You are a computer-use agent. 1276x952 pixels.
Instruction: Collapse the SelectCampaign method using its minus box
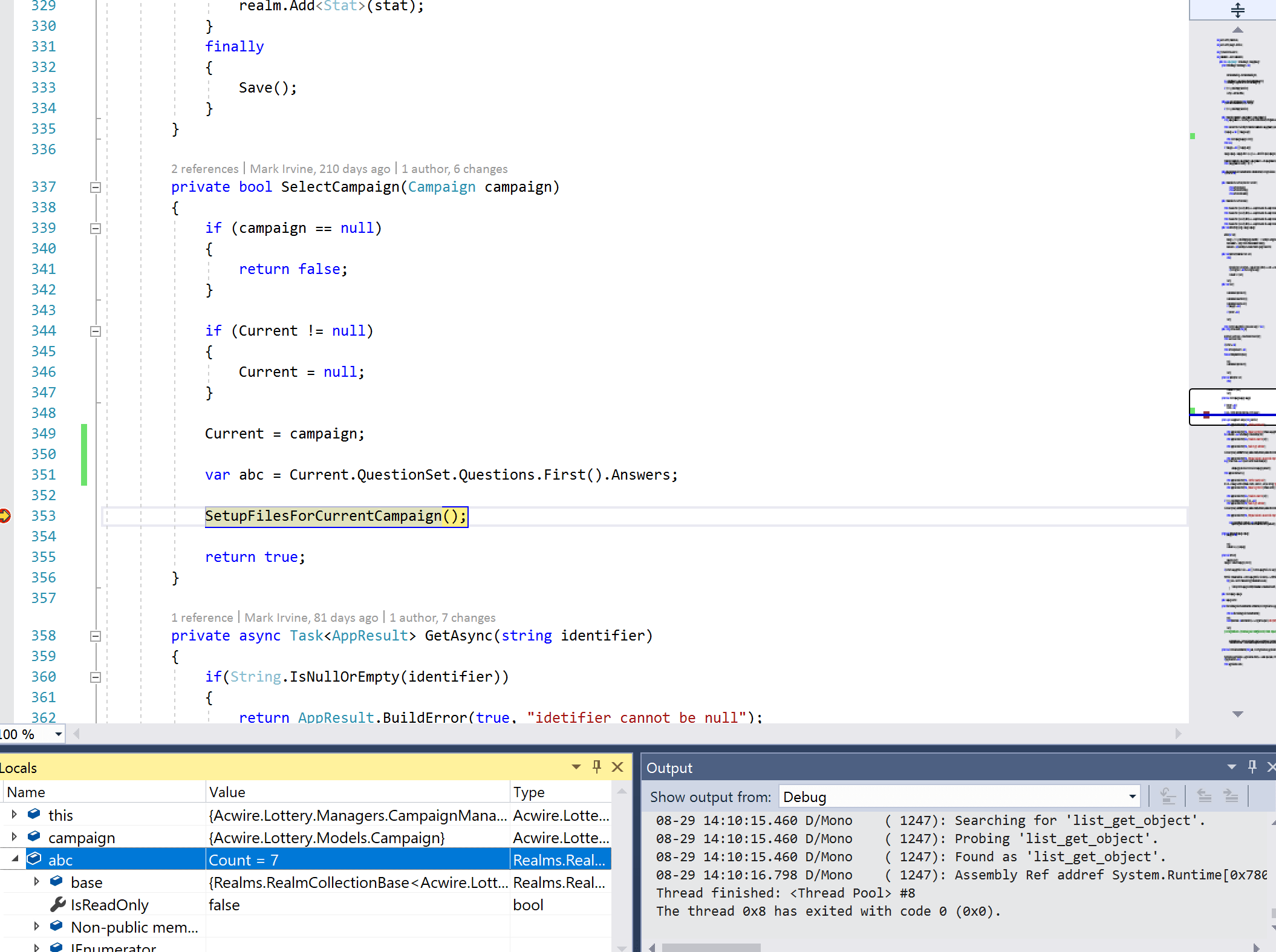[95, 187]
